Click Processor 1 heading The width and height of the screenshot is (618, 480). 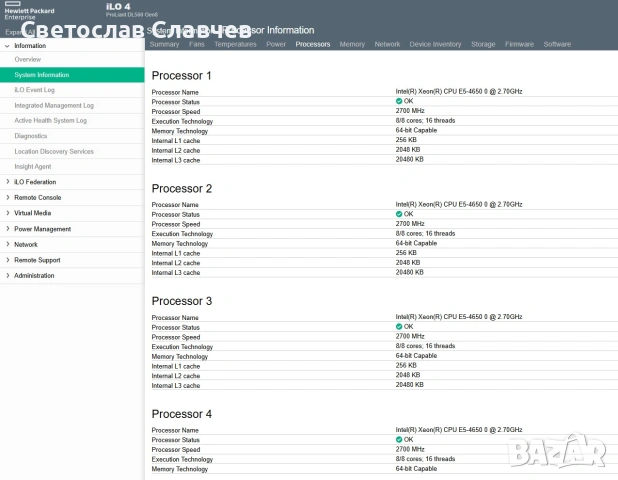pyautogui.click(x=182, y=76)
